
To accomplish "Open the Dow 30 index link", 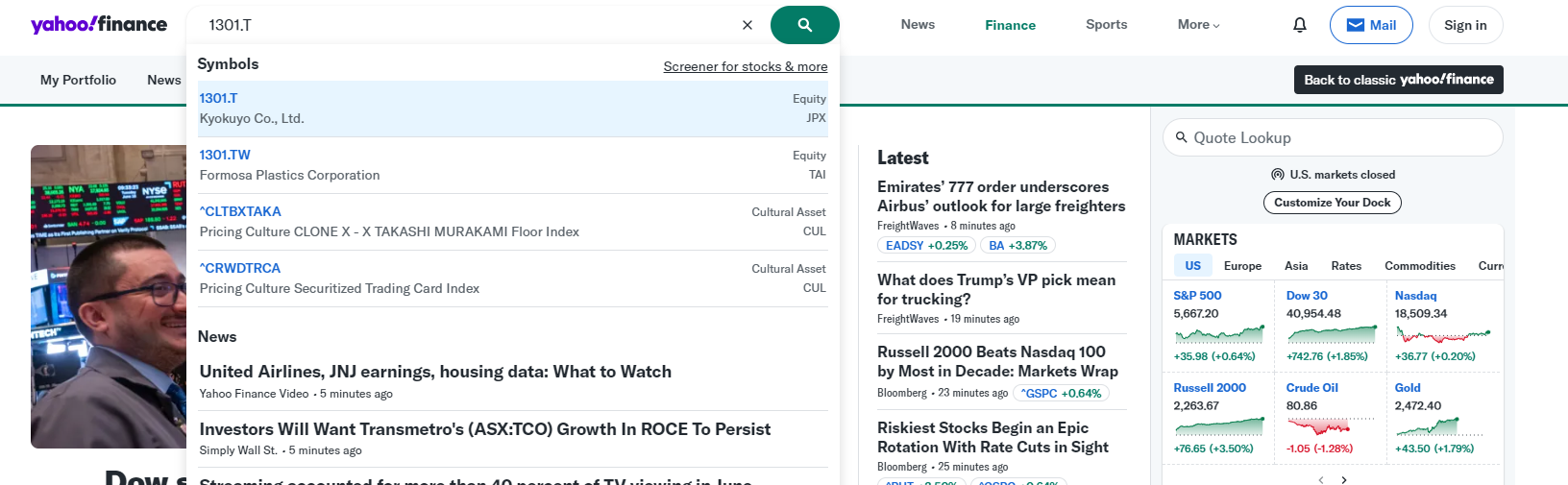I will [1307, 296].
